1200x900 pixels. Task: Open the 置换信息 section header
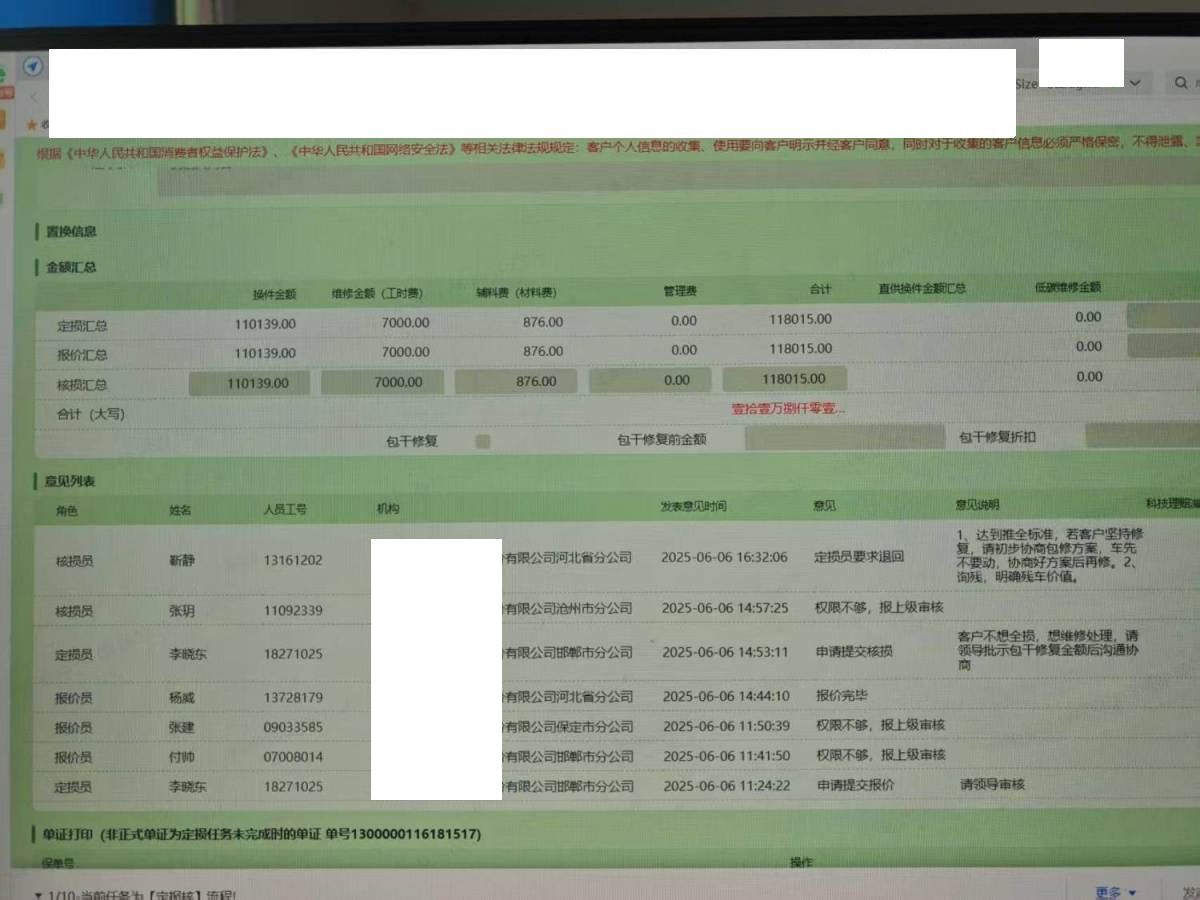pos(71,232)
